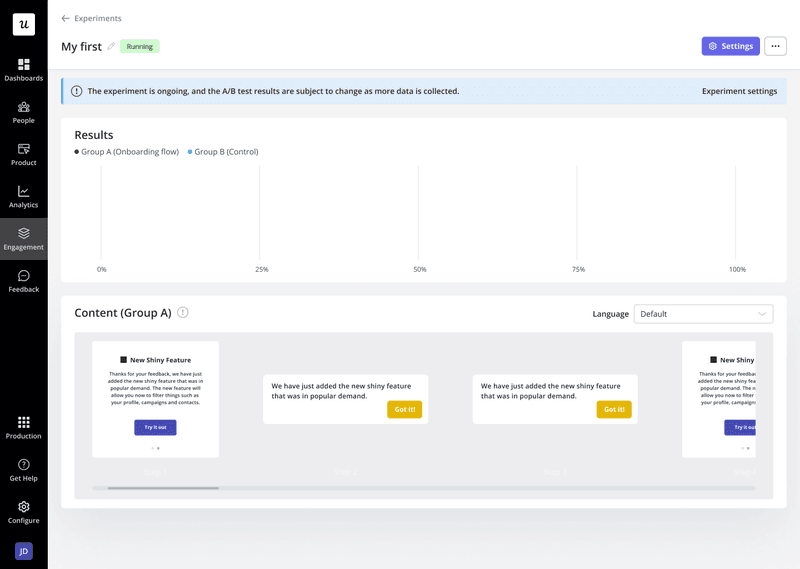Select Engagement in the sidebar
This screenshot has height=569, width=800.
tap(23, 239)
